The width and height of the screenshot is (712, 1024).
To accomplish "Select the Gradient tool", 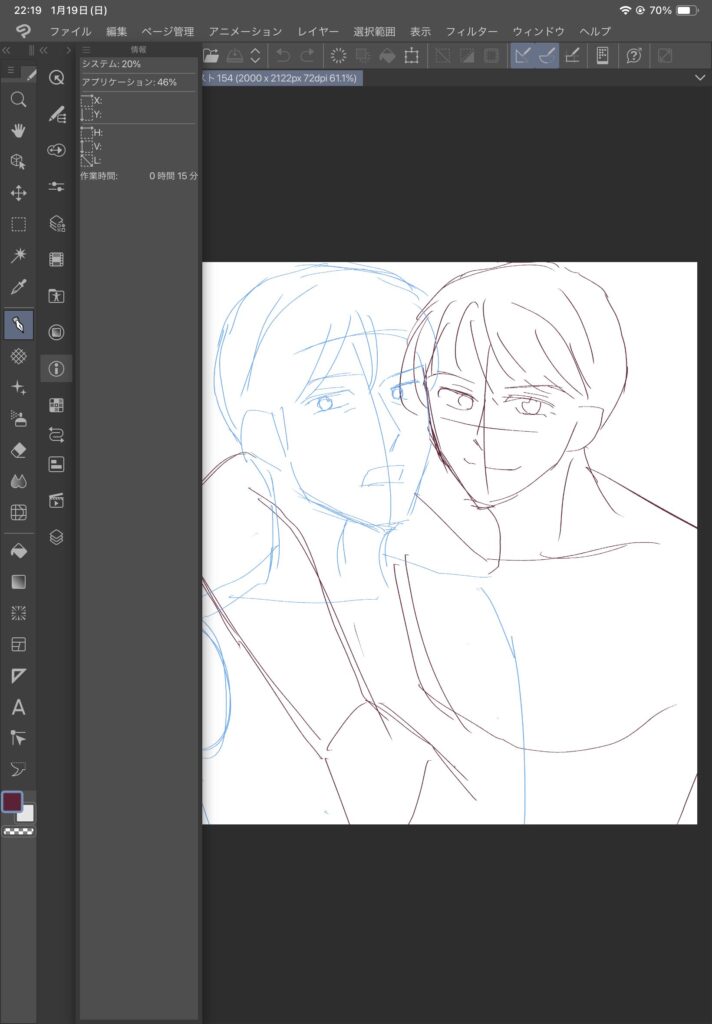I will pos(18,582).
